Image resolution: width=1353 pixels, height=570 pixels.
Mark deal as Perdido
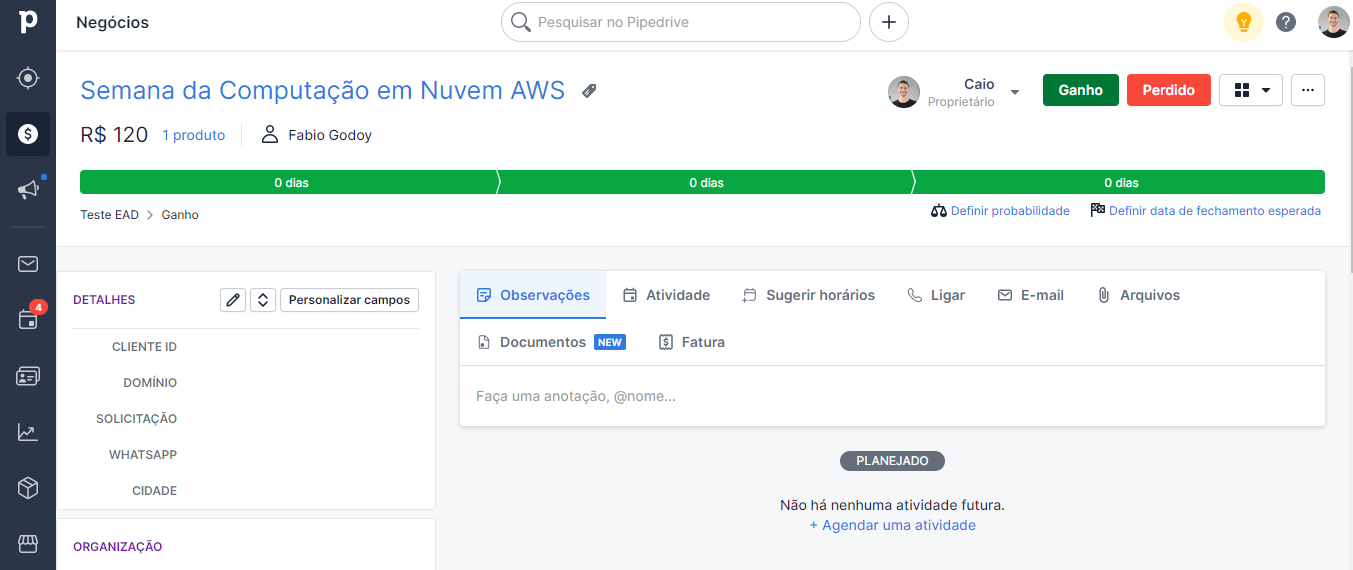(1169, 90)
